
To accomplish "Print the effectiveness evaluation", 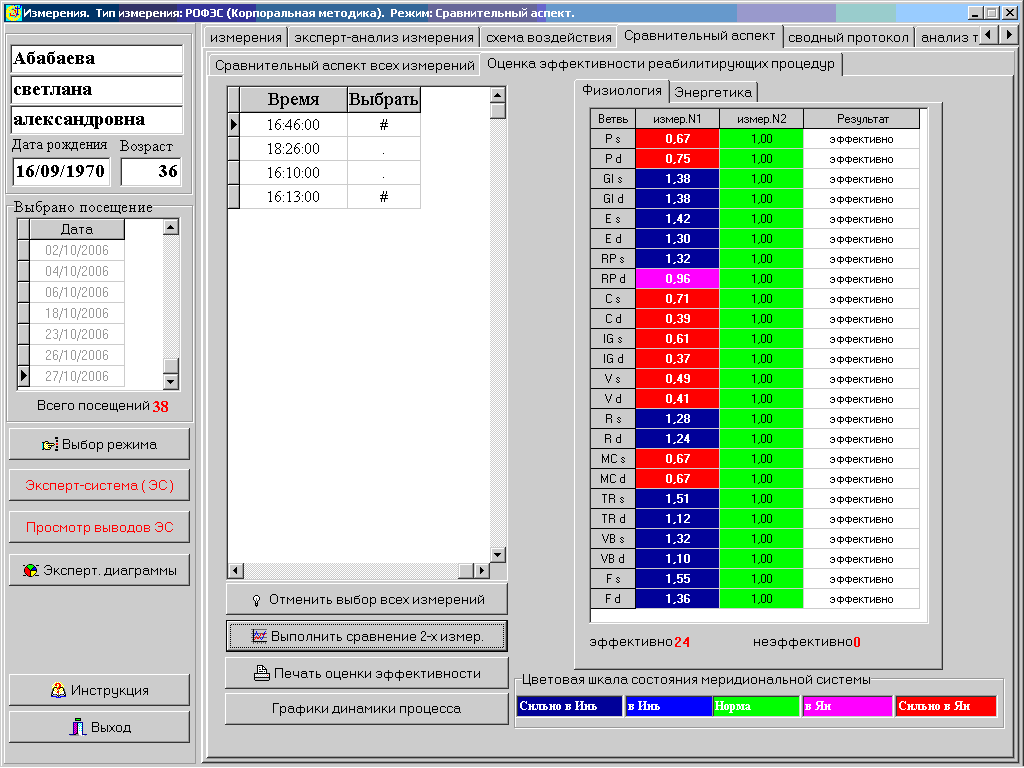I will click(x=366, y=673).
